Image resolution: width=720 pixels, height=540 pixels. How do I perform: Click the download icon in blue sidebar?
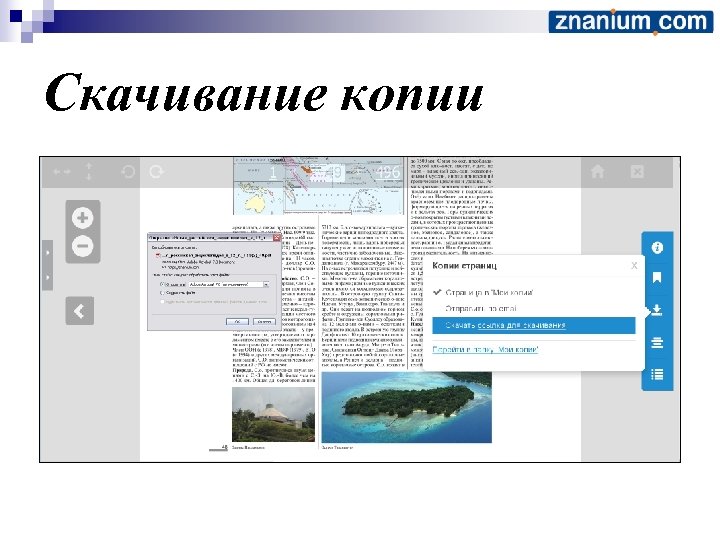[657, 310]
